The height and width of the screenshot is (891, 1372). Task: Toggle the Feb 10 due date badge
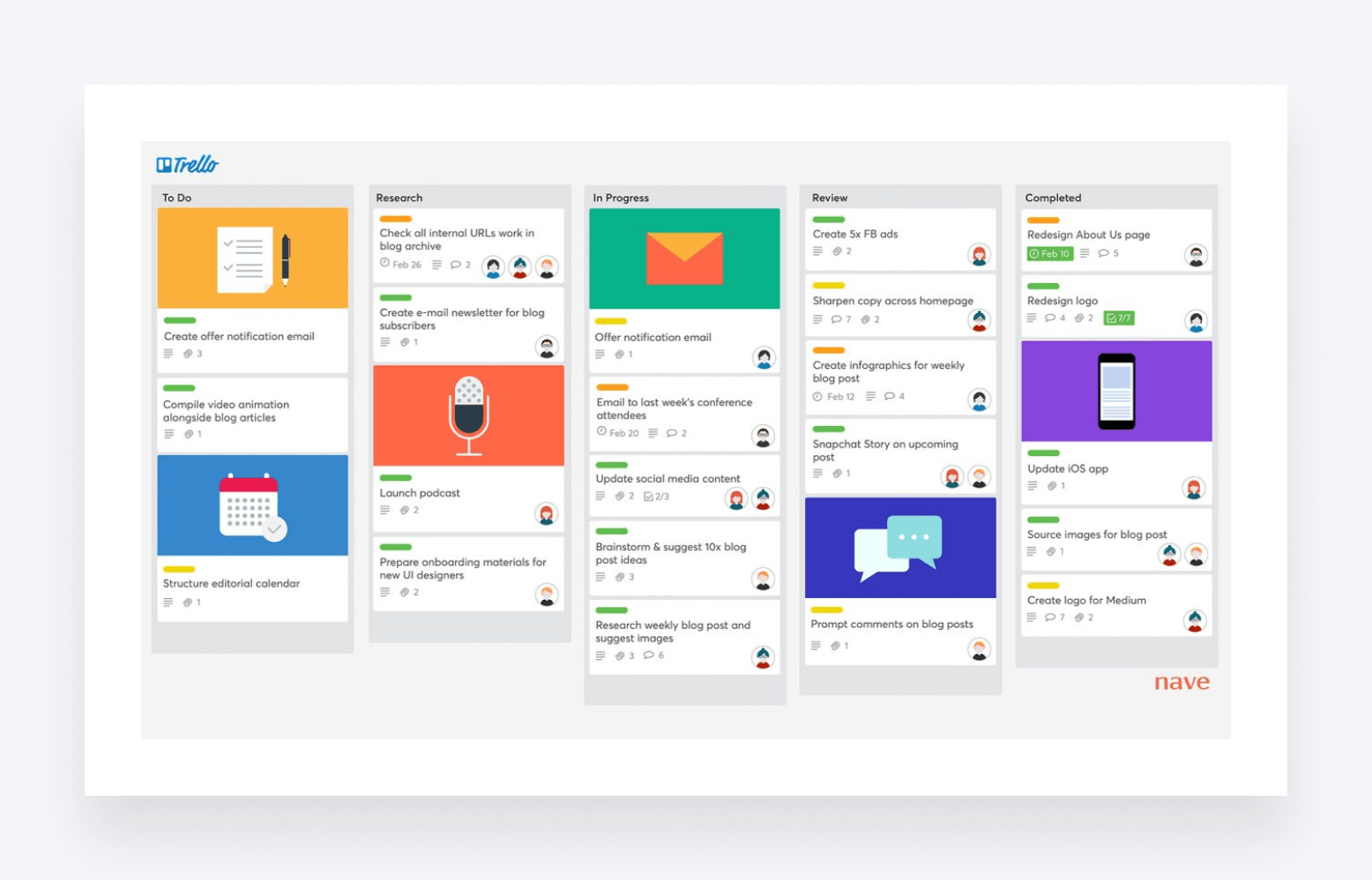point(1049,253)
